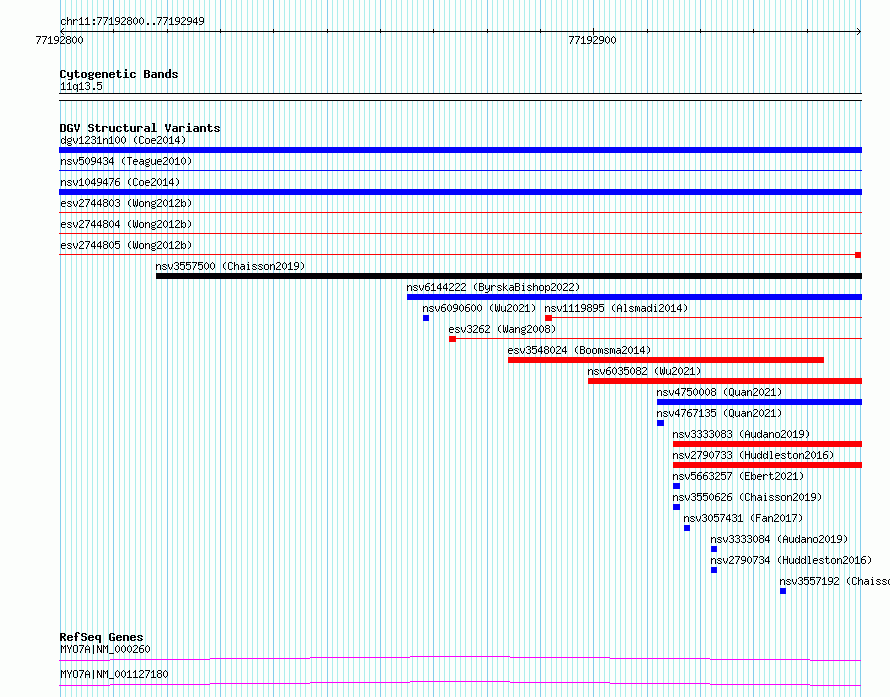Click the MYO7A|NM_000260 gene label
The height and width of the screenshot is (697, 890).
pos(105,649)
